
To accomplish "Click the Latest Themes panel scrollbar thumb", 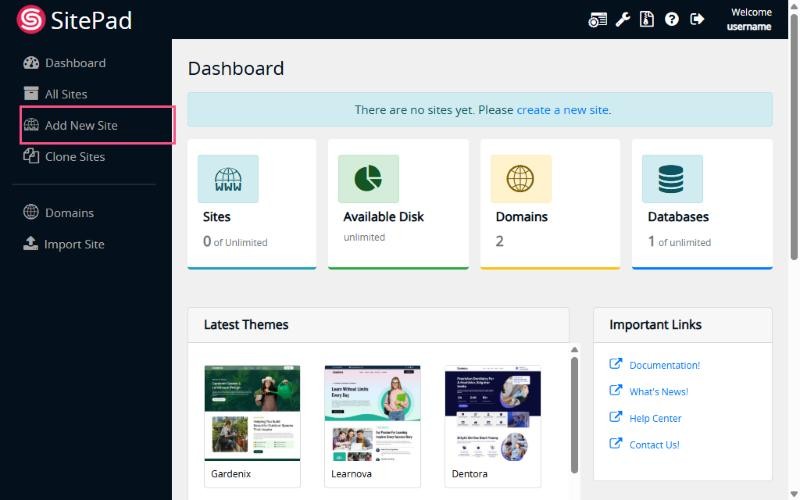I will click(574, 415).
